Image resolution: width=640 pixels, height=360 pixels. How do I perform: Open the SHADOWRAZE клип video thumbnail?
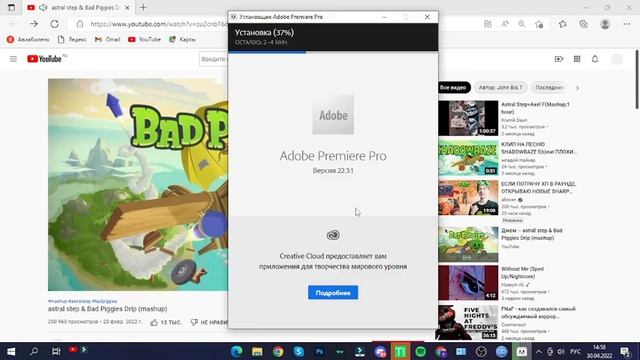click(468, 158)
